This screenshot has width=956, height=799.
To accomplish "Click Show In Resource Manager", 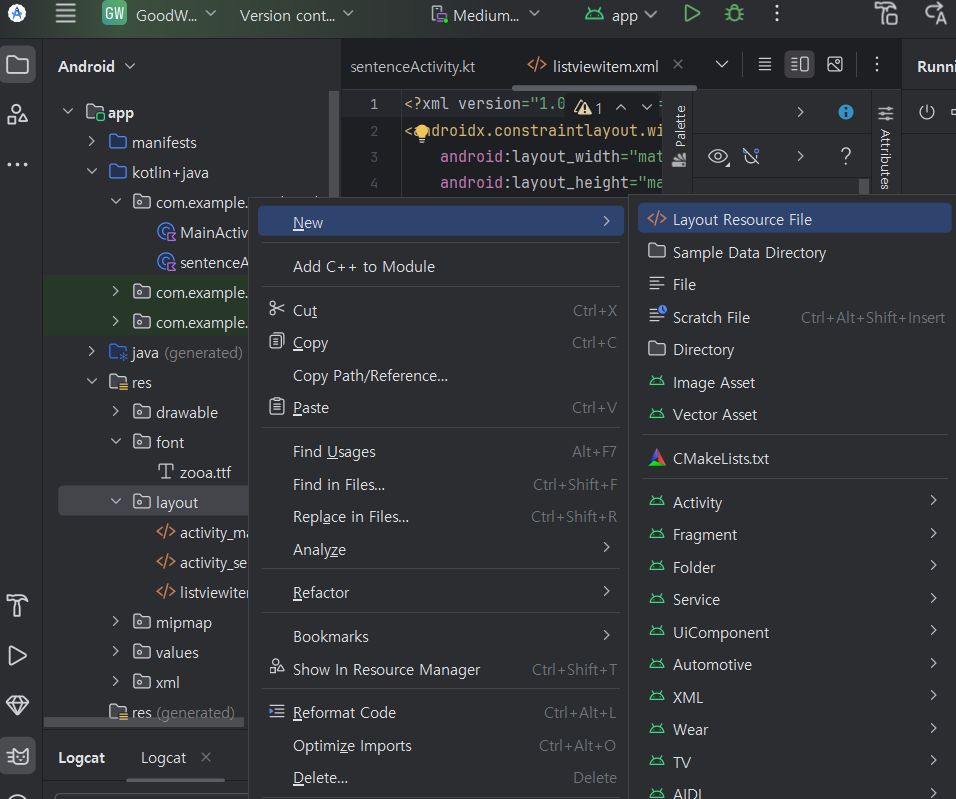I will pyautogui.click(x=441, y=669).
